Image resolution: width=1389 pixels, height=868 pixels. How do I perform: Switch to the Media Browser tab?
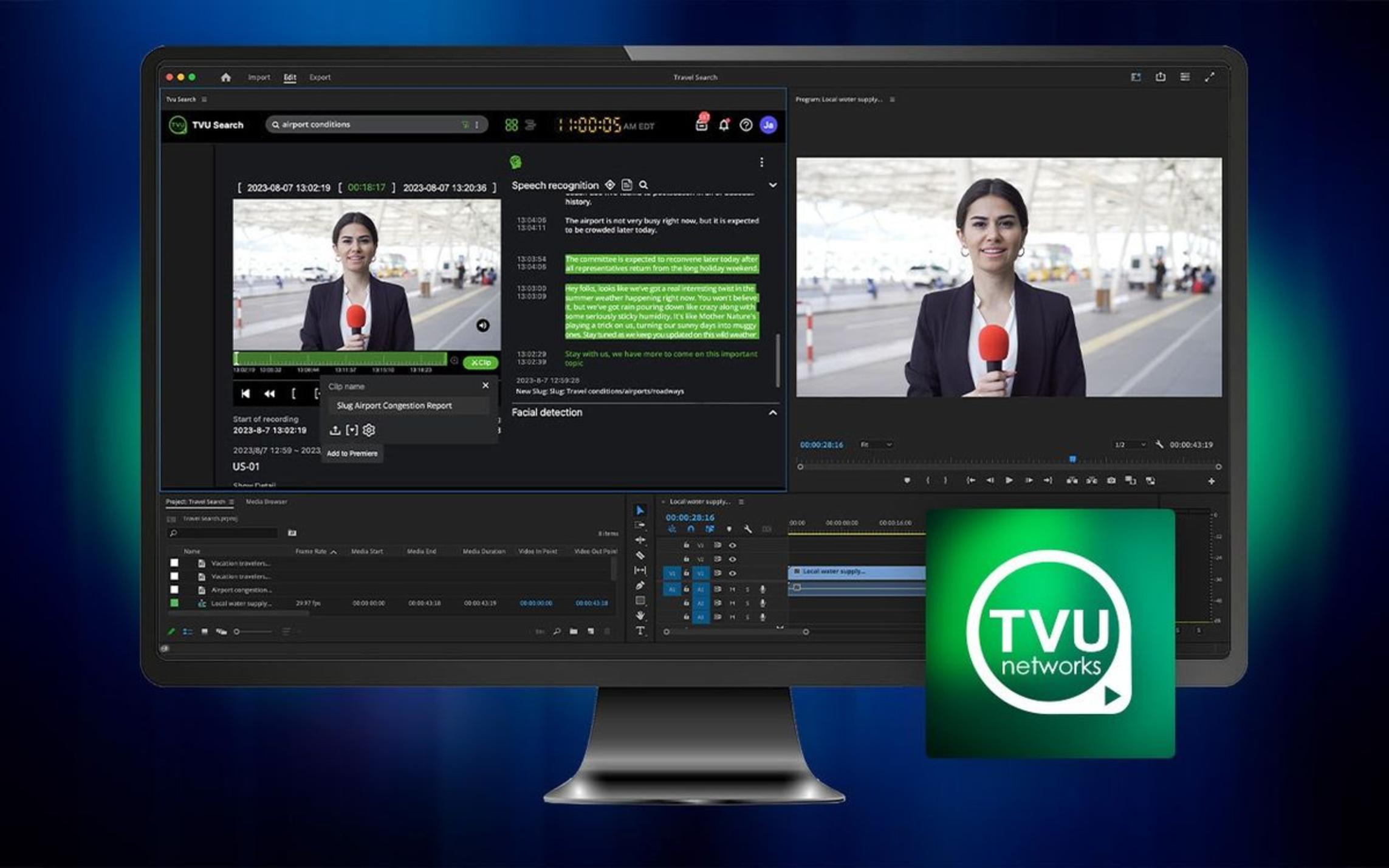click(266, 502)
